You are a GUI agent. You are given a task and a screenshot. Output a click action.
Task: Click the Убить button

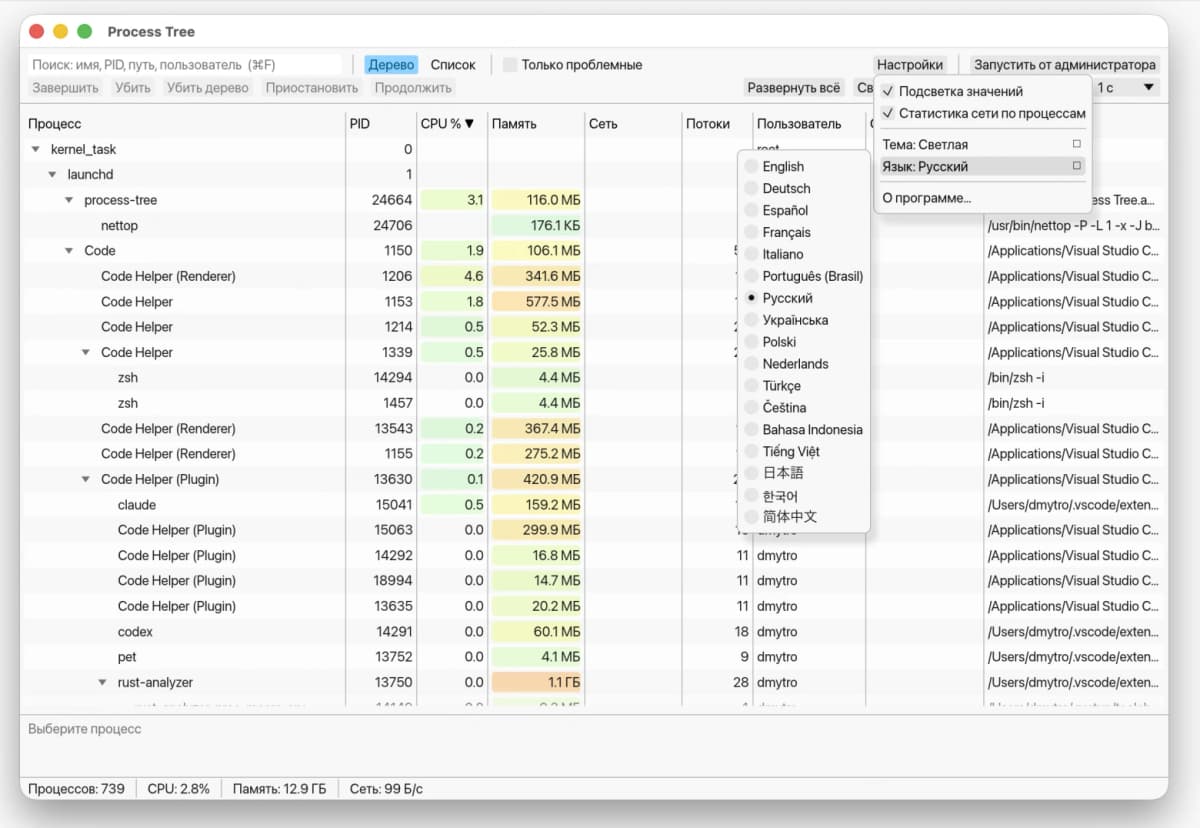coord(133,88)
